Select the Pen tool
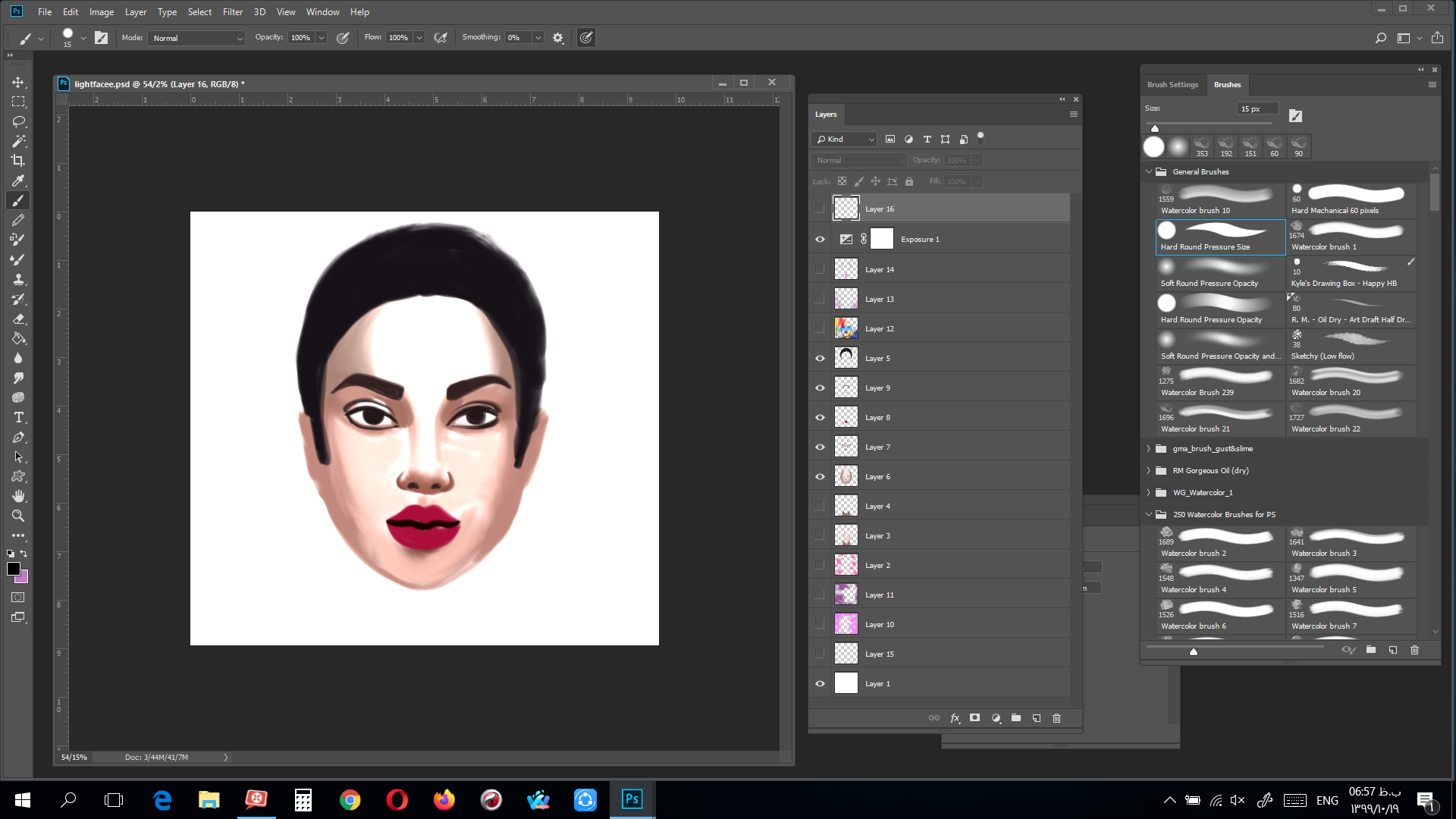The height and width of the screenshot is (819, 1456). coord(18,437)
